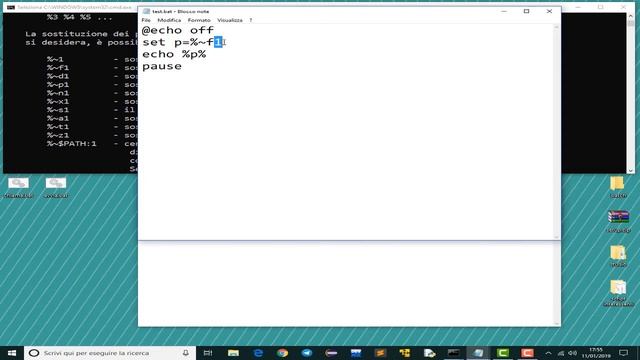Click '%~1' in the cmd window

[x=55, y=59]
